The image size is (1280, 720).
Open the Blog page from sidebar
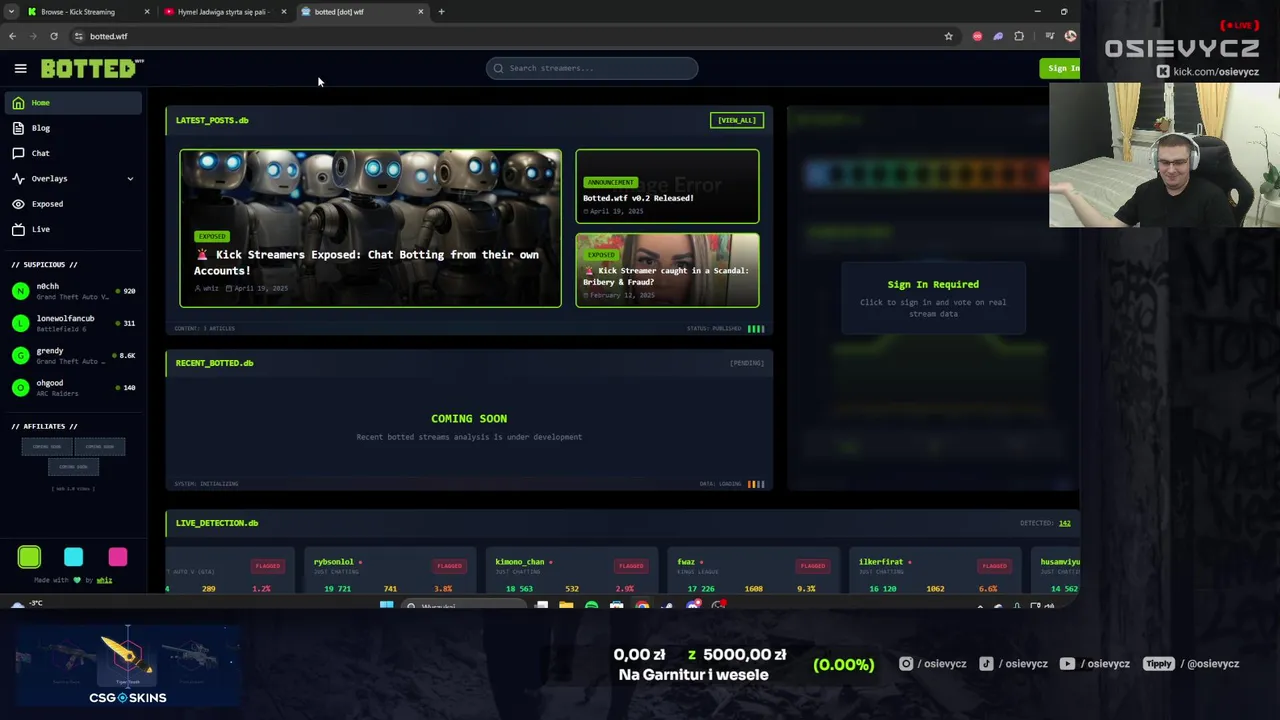72,128
